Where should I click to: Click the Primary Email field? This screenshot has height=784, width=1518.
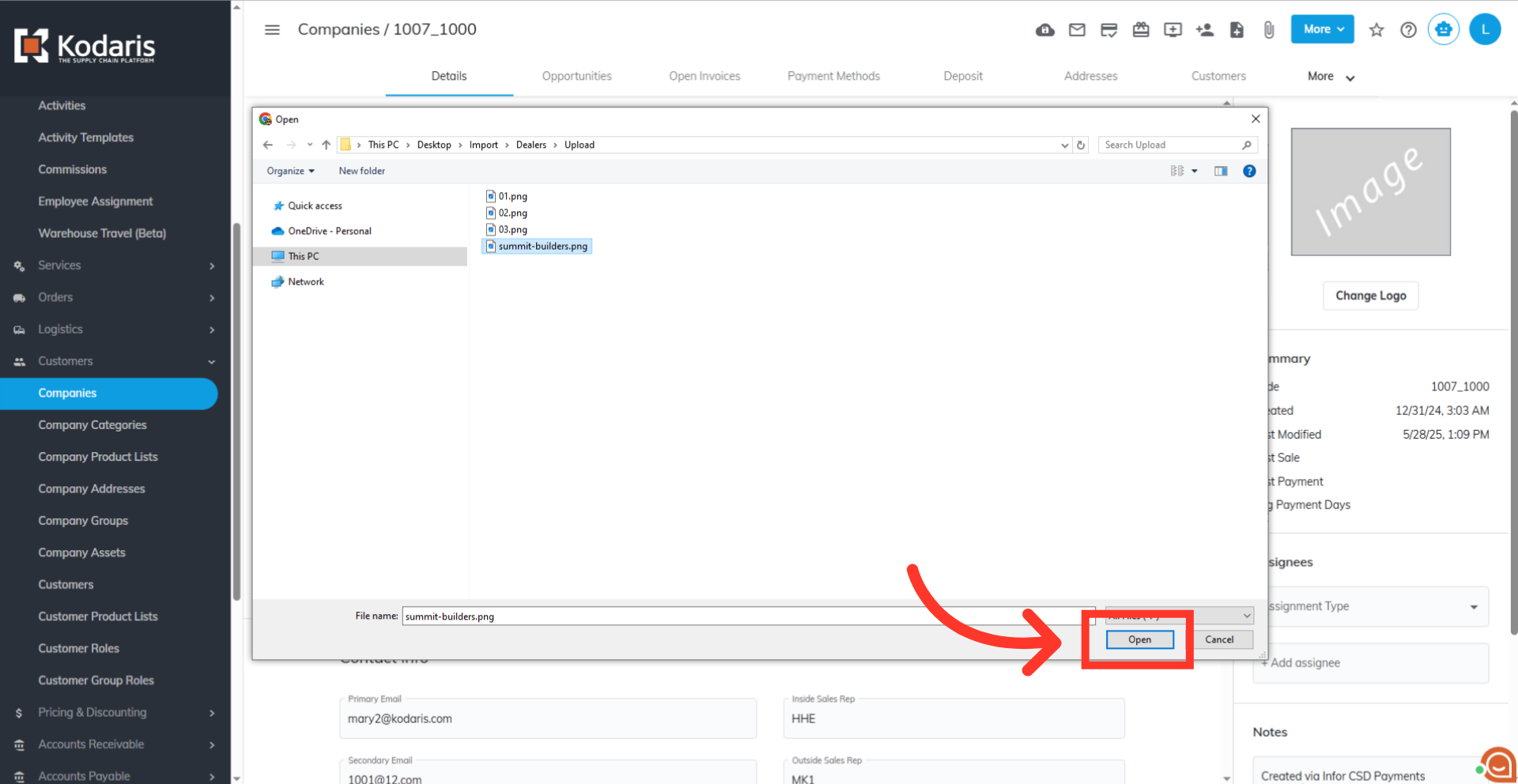(548, 718)
